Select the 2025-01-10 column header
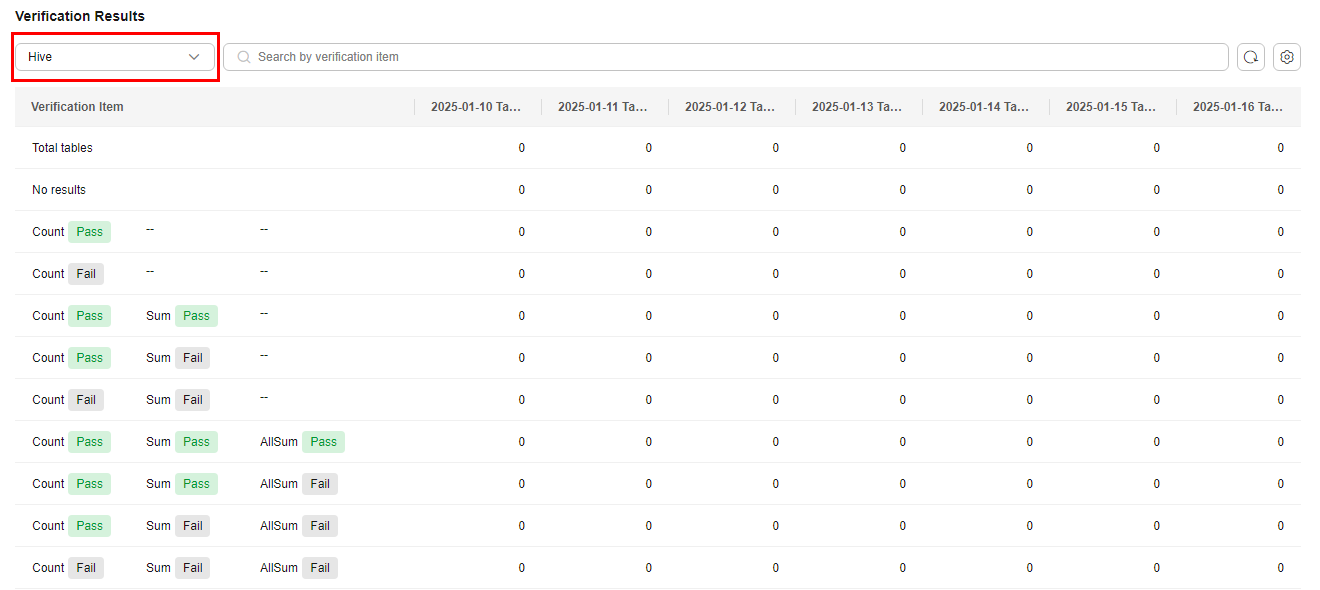Viewport: 1320px width, 590px height. 477,107
